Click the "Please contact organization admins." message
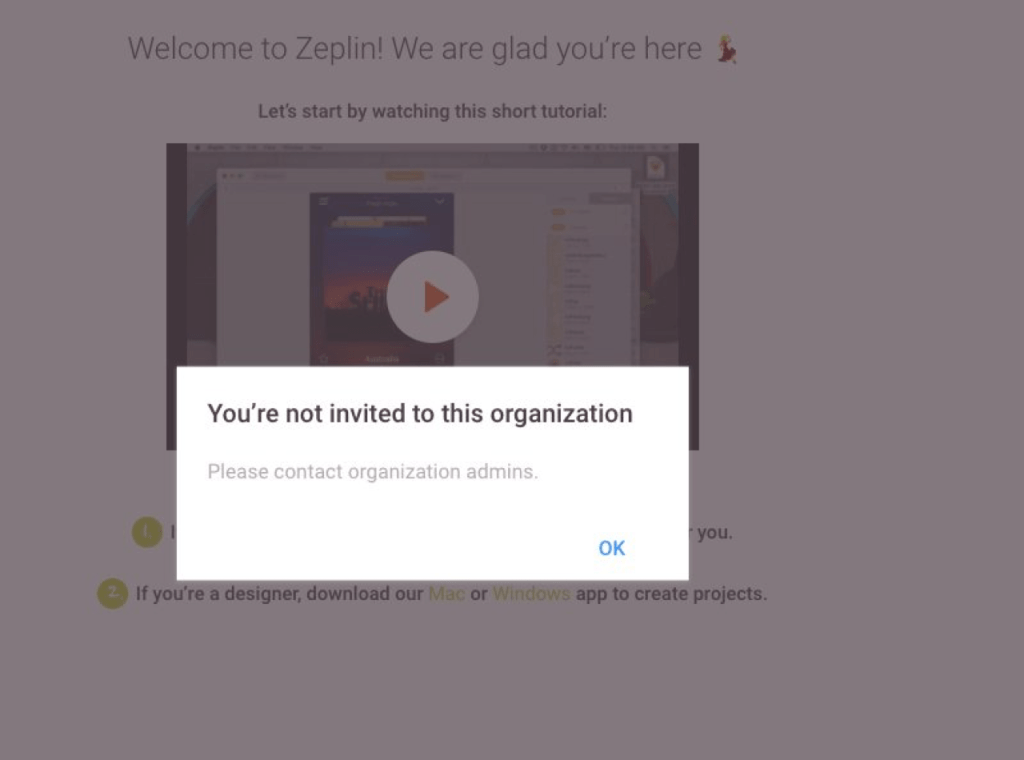Viewport: 1024px width, 760px height. pyautogui.click(x=372, y=472)
